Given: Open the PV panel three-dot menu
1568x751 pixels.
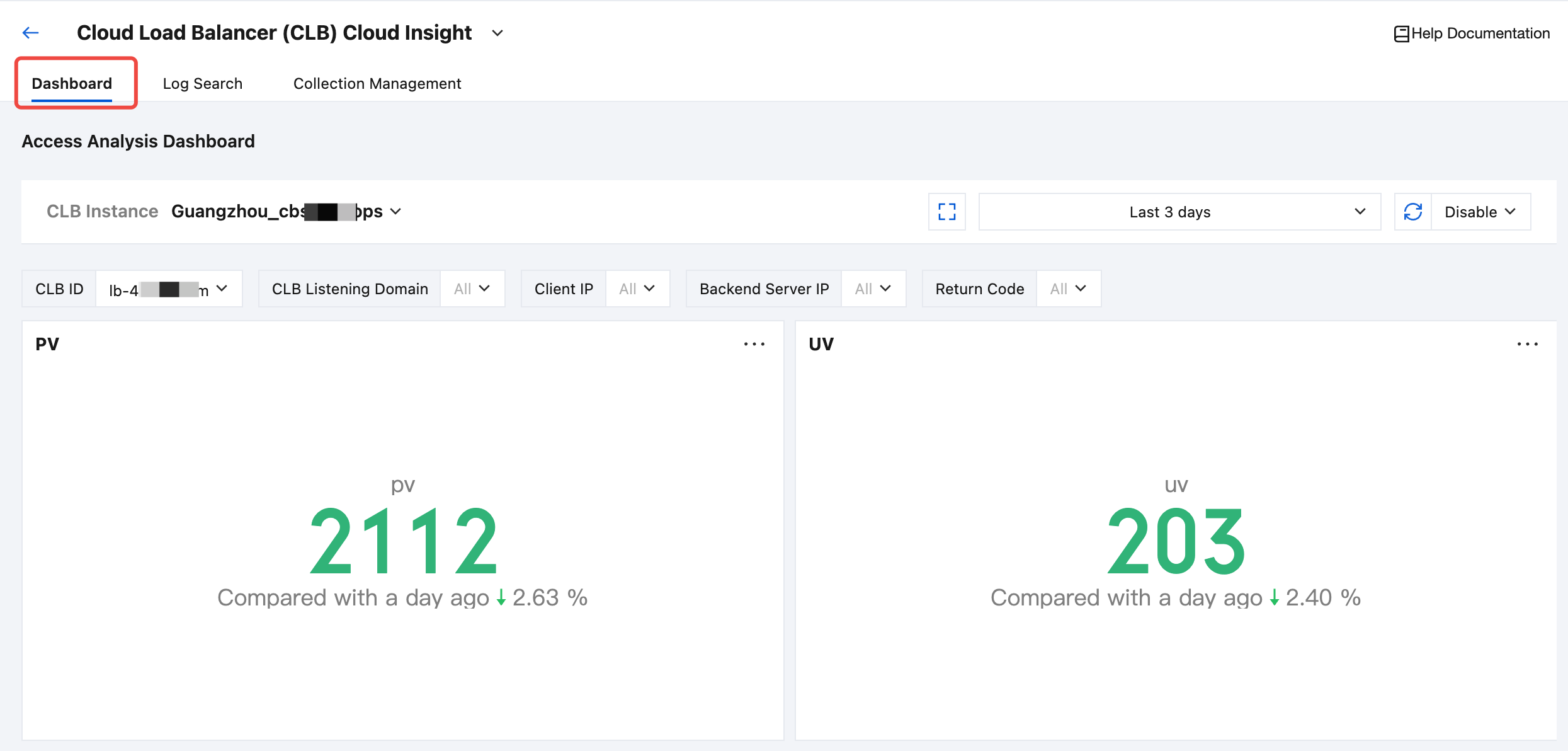Looking at the screenshot, I should point(754,344).
